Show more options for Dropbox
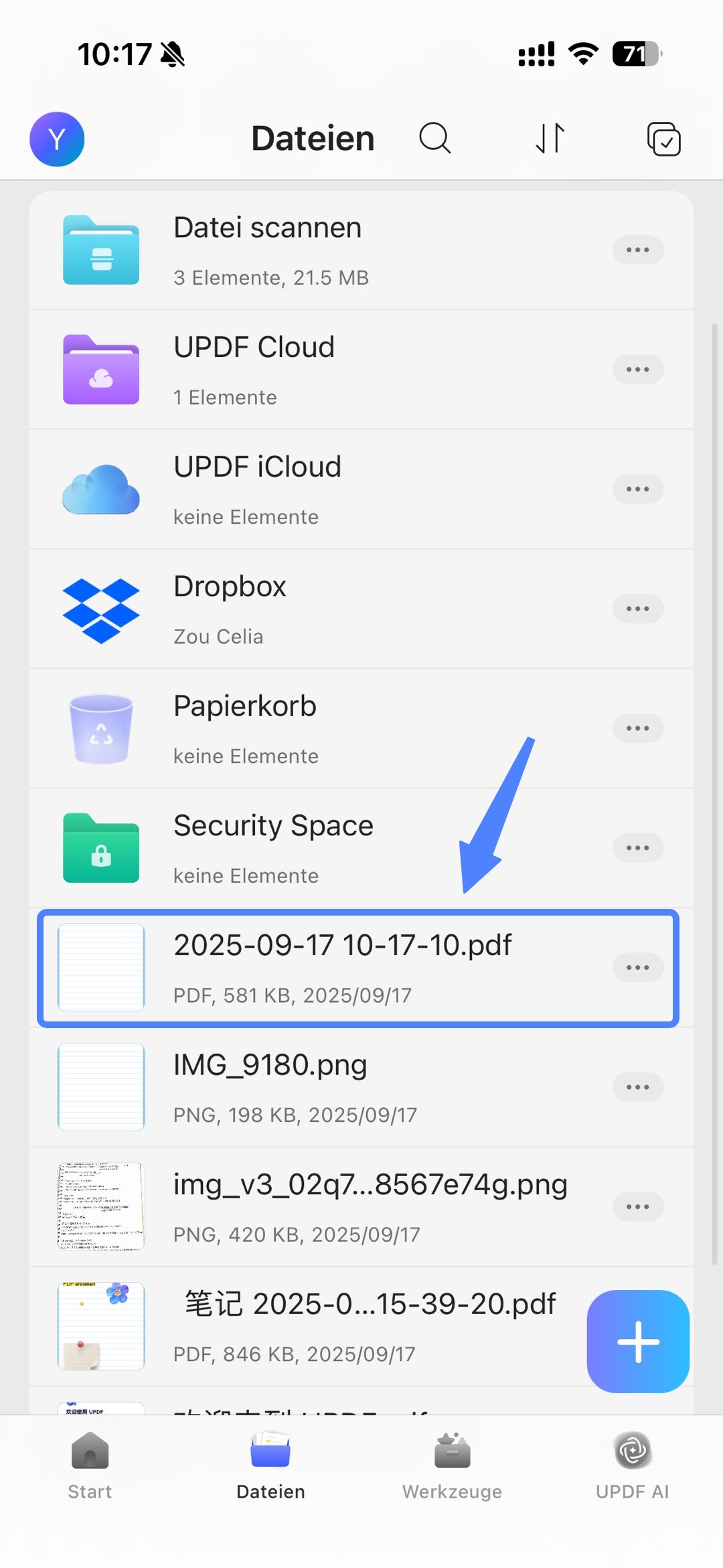723x1568 pixels. tap(638, 608)
